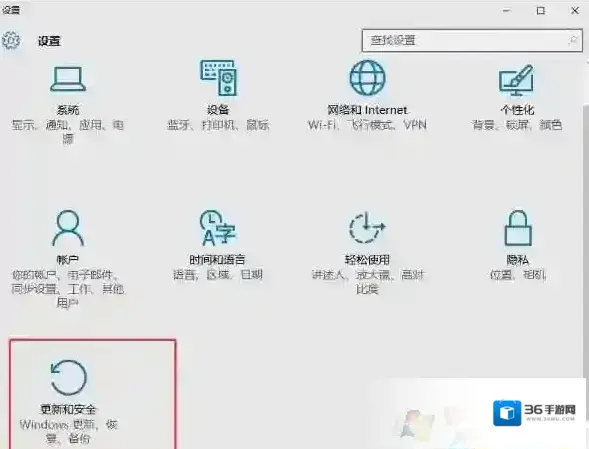The width and height of the screenshot is (589, 449).
Task: Click the 轻松使用 label text
Action: (367, 260)
